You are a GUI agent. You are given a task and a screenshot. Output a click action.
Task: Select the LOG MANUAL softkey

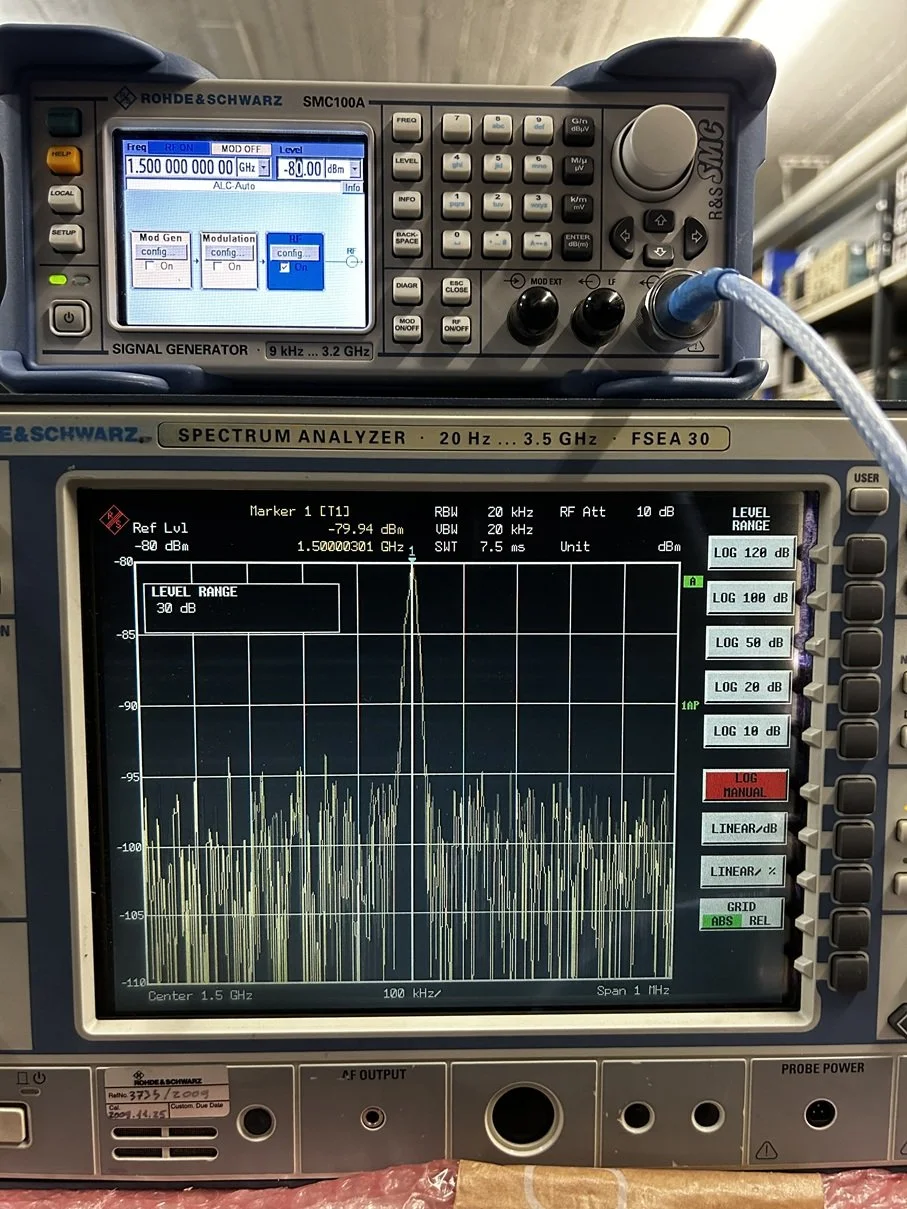point(745,785)
